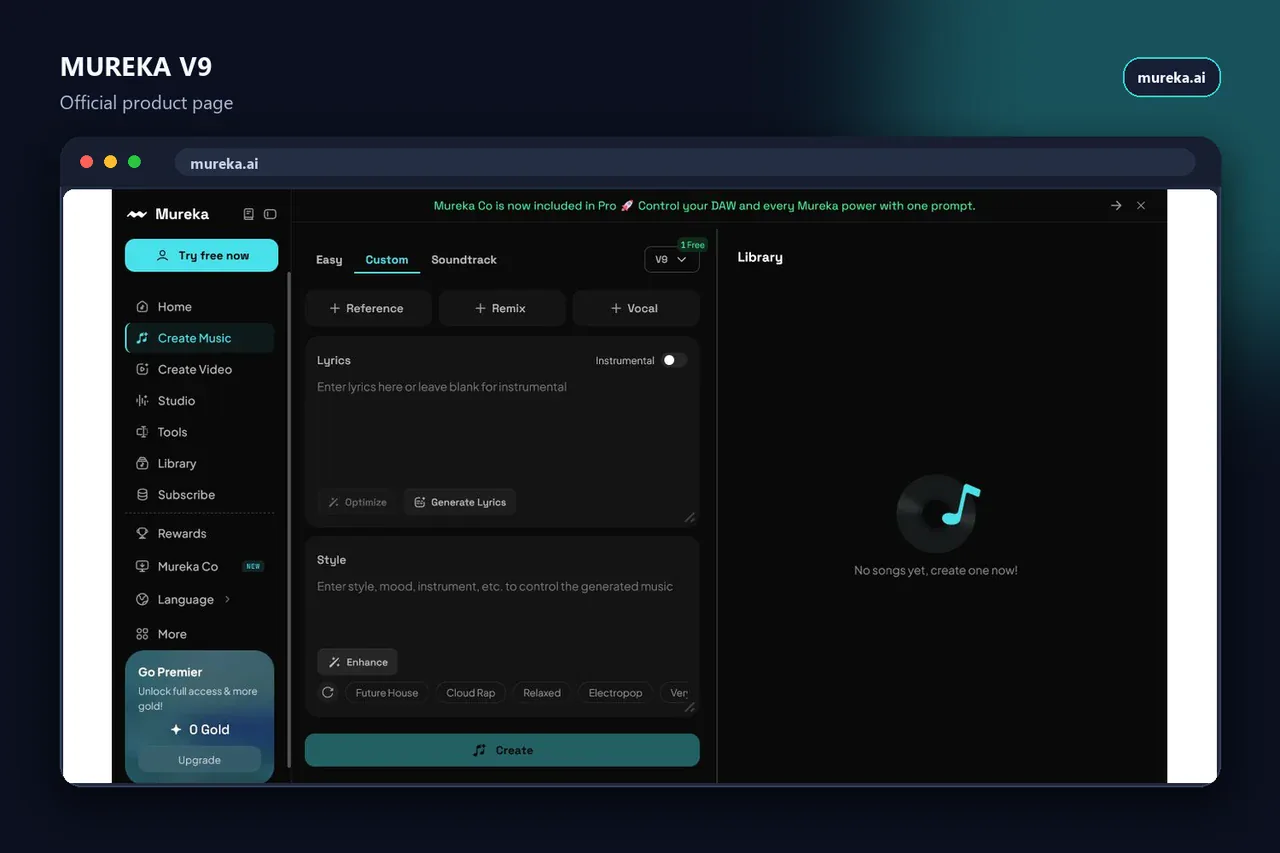Click the vinyl music note illustration
Viewport: 1280px width, 853px height.
937,513
